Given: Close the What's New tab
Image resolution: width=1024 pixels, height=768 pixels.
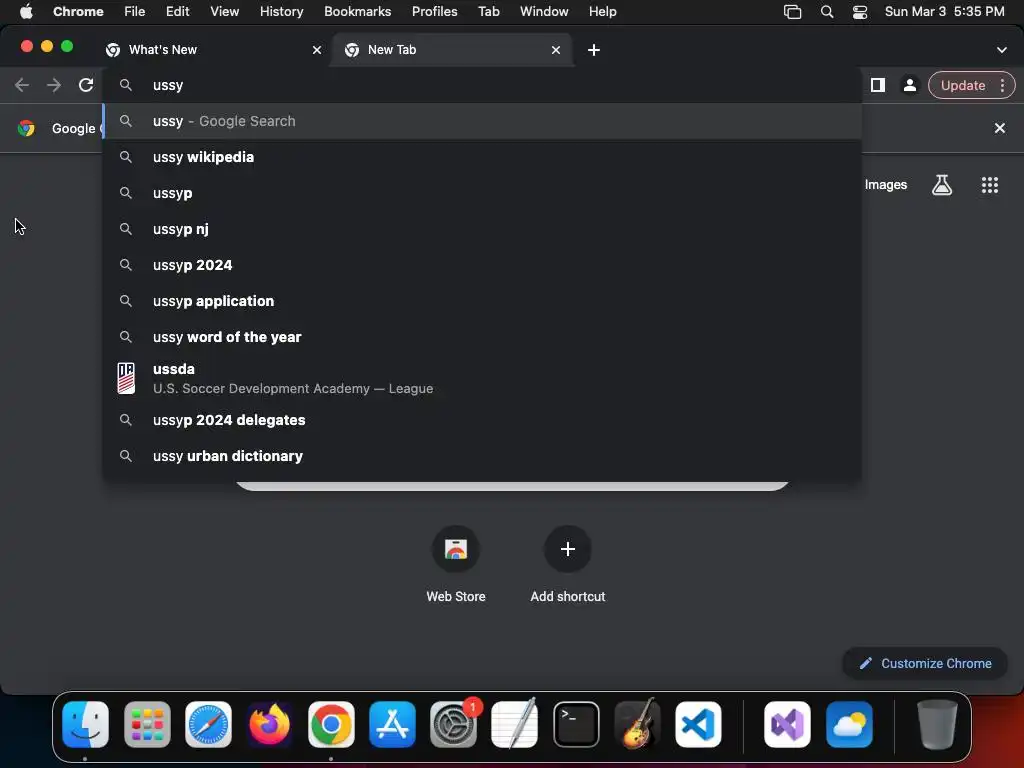Looking at the screenshot, I should pyautogui.click(x=317, y=50).
